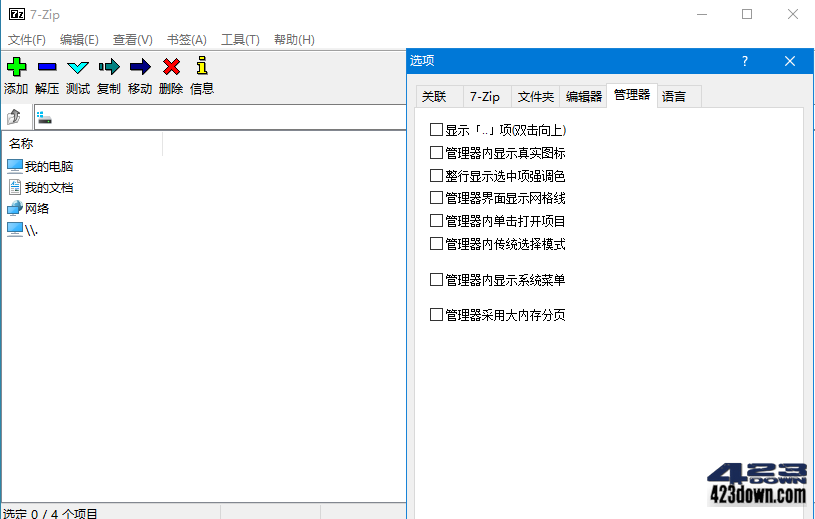Select the 管理器 tab
The width and height of the screenshot is (815, 519).
632,95
